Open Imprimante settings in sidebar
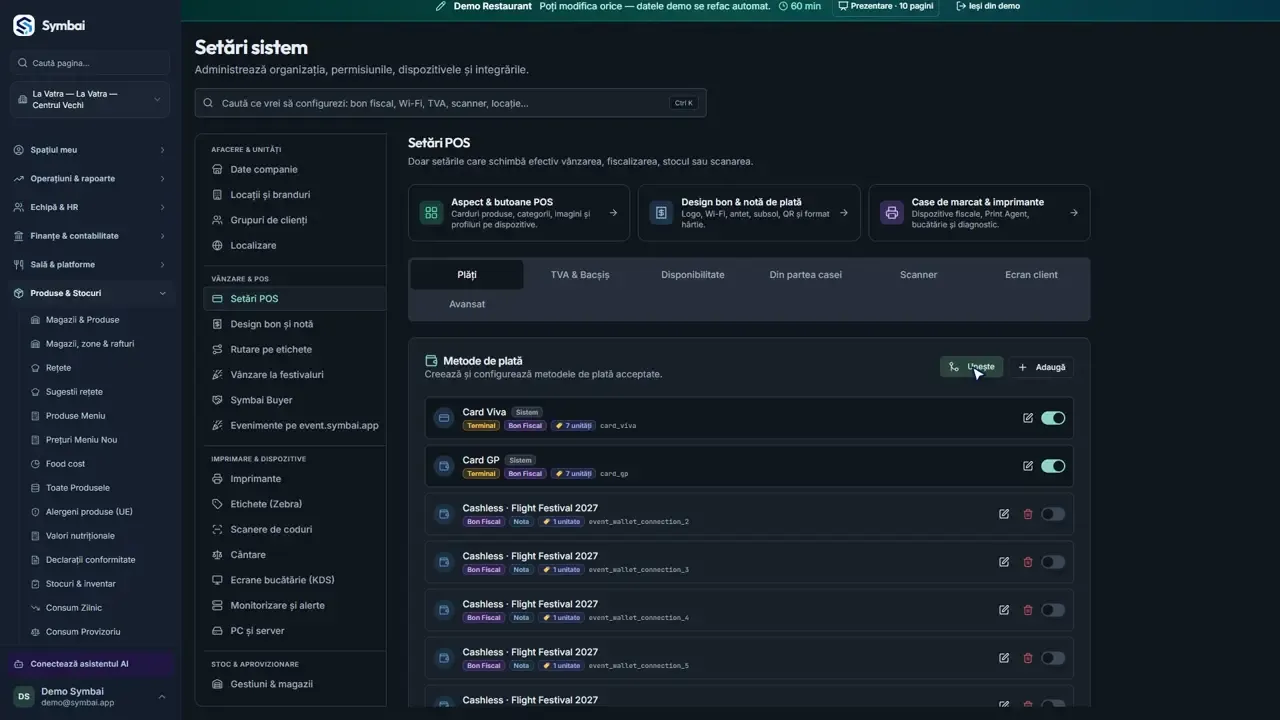The image size is (1280, 720). click(294, 479)
